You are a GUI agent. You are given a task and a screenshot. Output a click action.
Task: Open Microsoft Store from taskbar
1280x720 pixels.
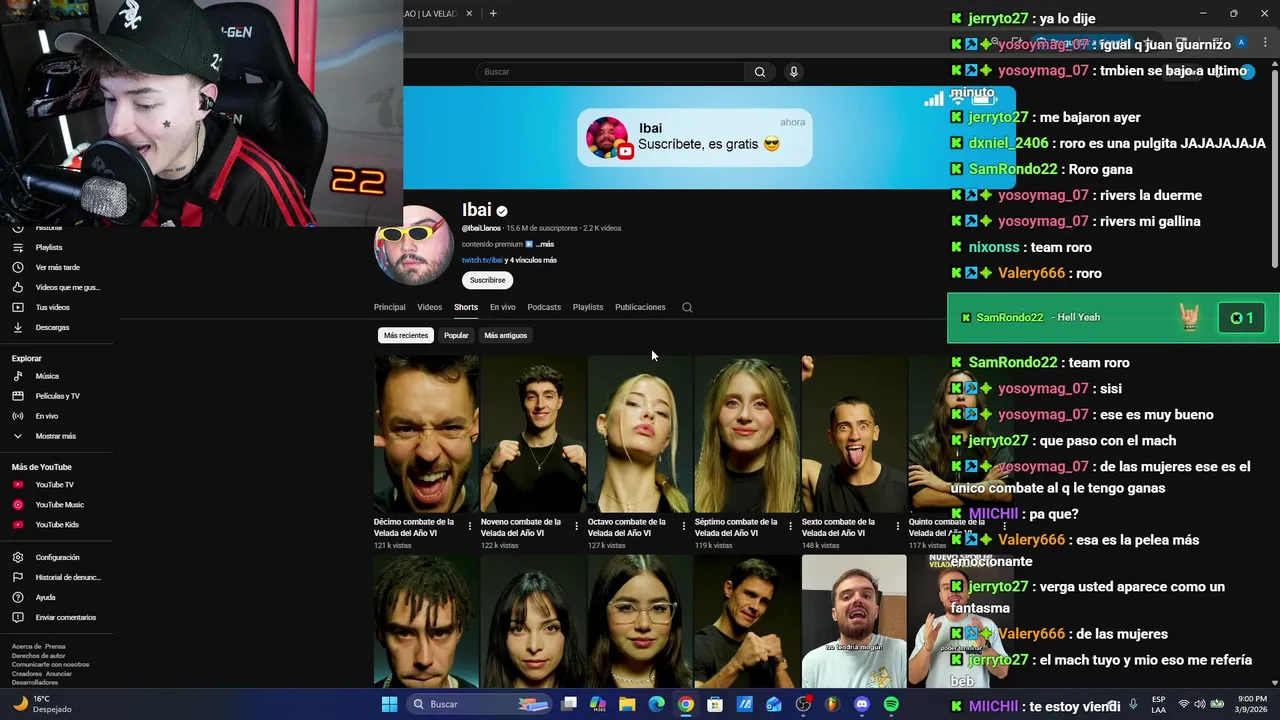715,704
